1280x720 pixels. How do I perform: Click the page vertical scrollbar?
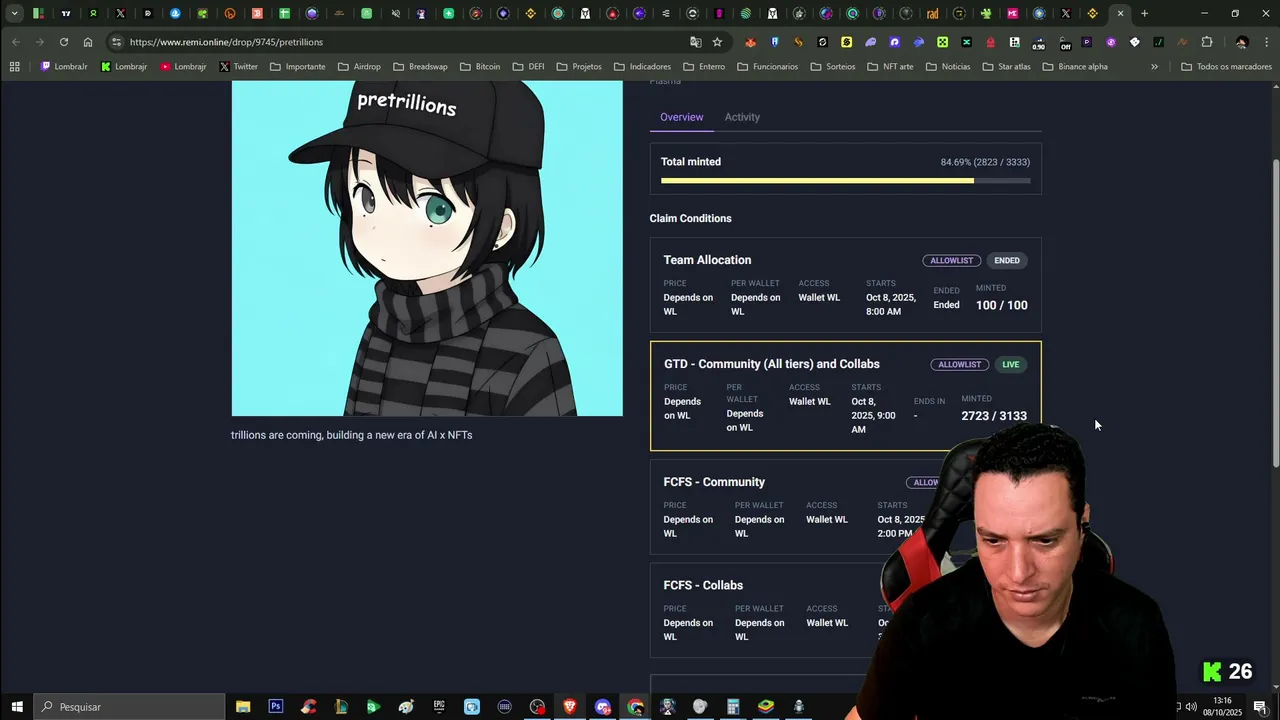point(1274,312)
